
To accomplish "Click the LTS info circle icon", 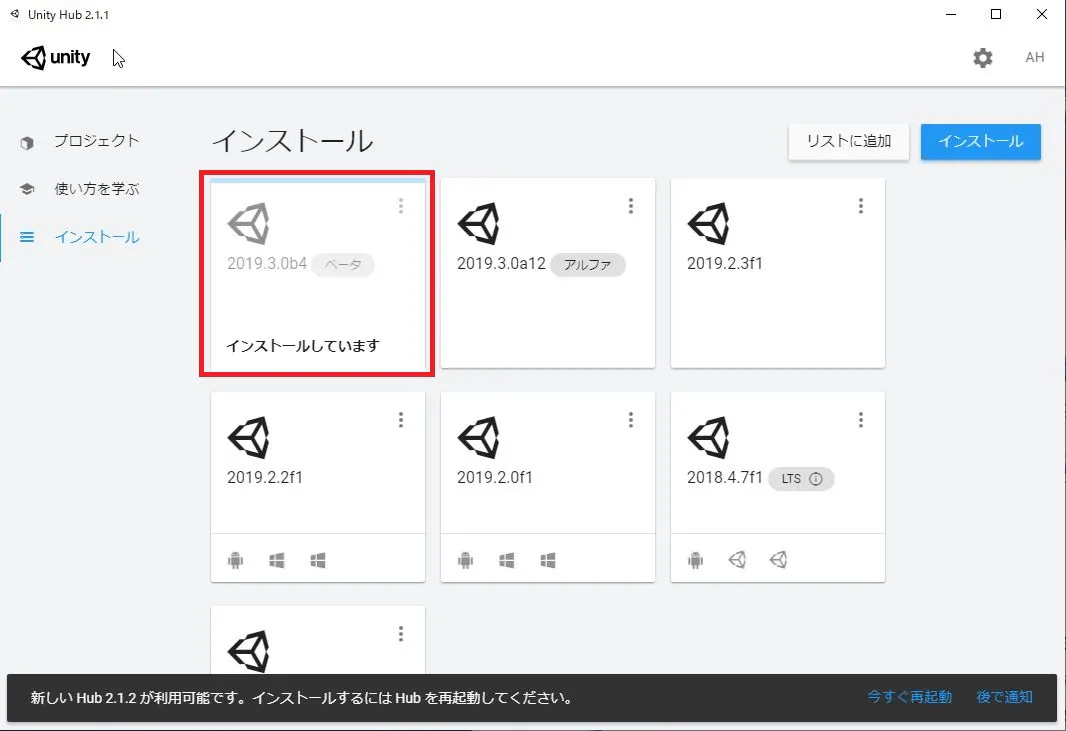I will point(816,479).
